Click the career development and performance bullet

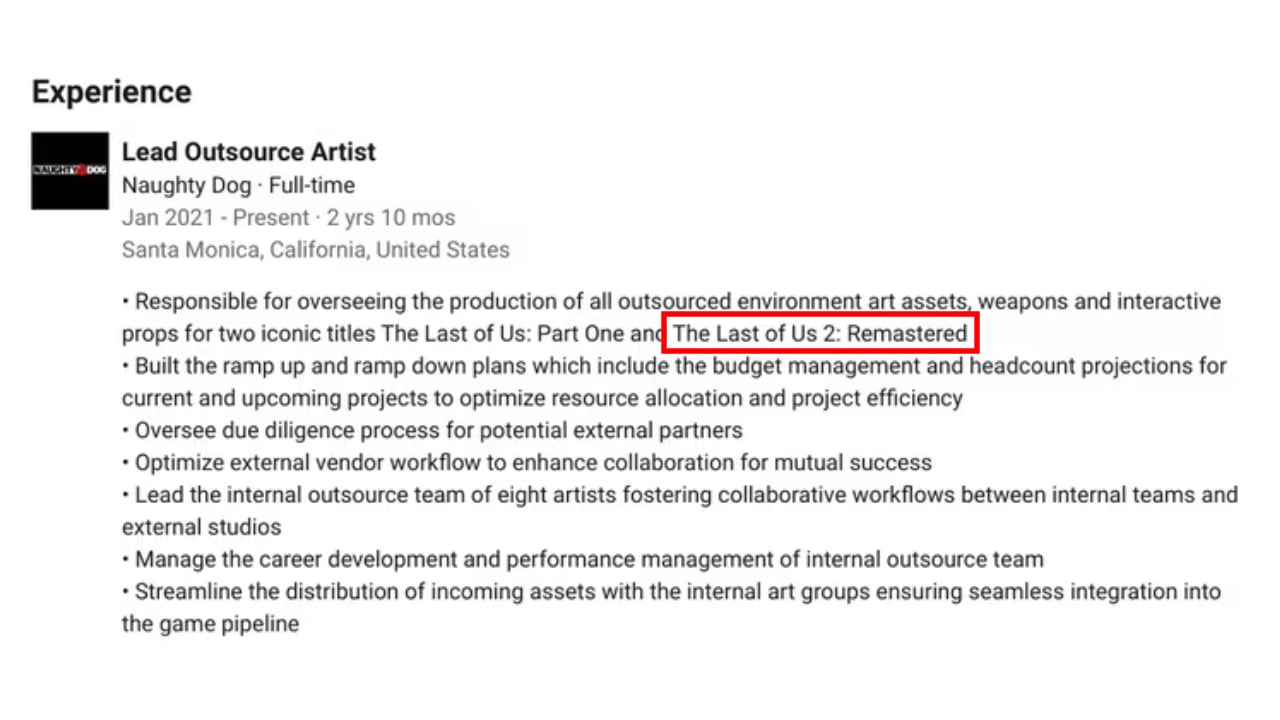click(583, 559)
